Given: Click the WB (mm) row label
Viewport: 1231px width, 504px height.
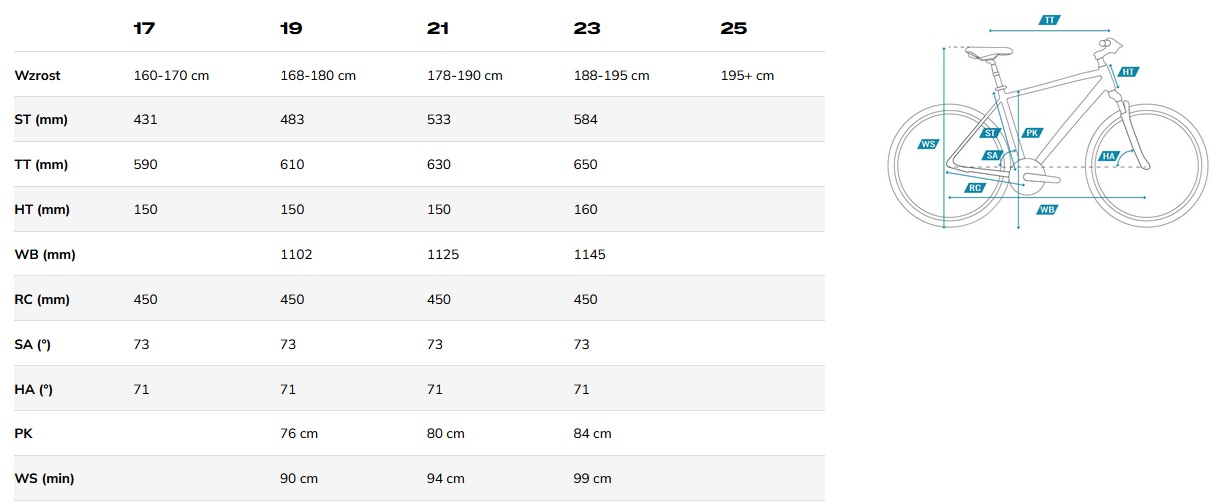Looking at the screenshot, I should coord(45,254).
